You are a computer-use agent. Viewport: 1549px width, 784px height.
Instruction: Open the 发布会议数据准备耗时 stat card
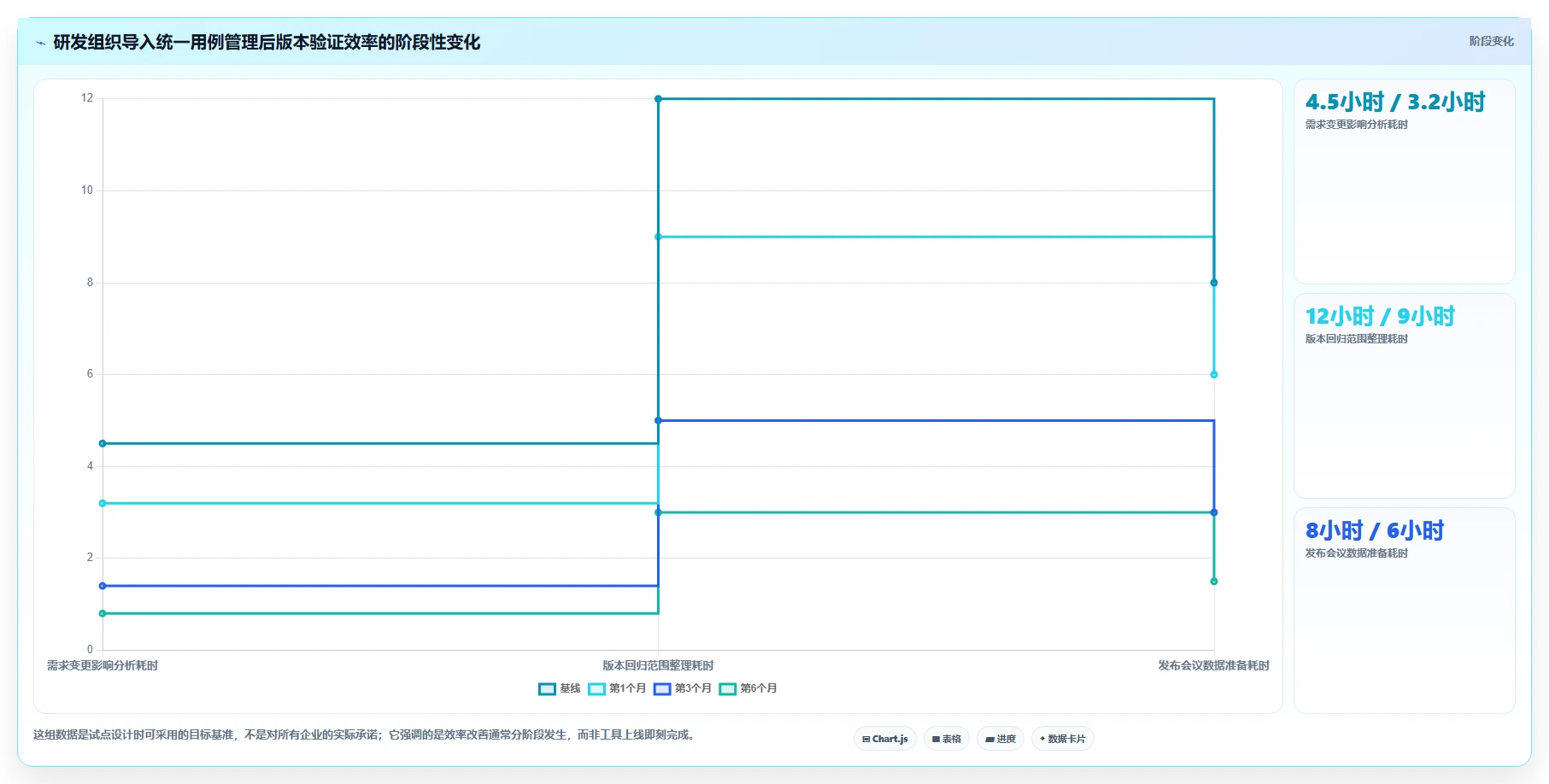[x=1404, y=610]
